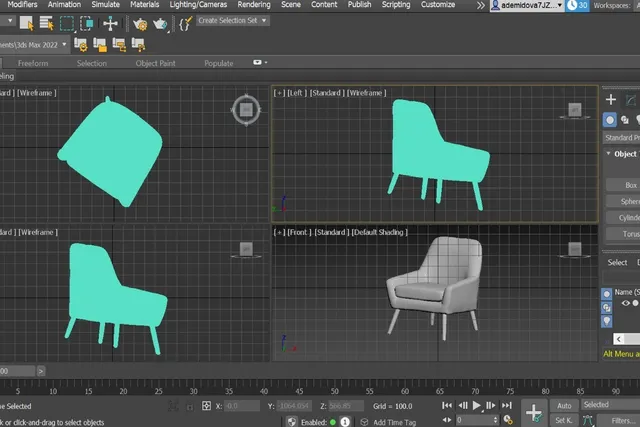Toggle display geometry filter in Scene Explorer
This screenshot has height=427, width=640.
[x=607, y=294]
